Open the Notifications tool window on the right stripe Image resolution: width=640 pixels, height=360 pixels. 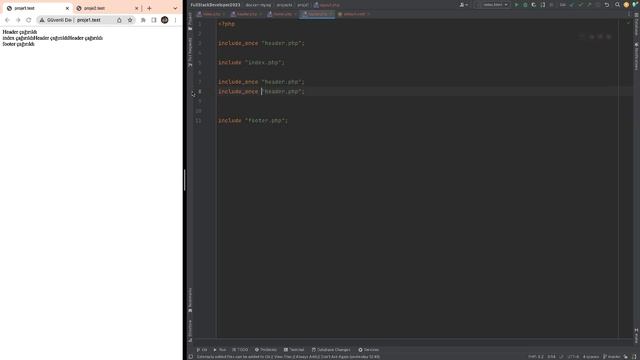[636, 56]
